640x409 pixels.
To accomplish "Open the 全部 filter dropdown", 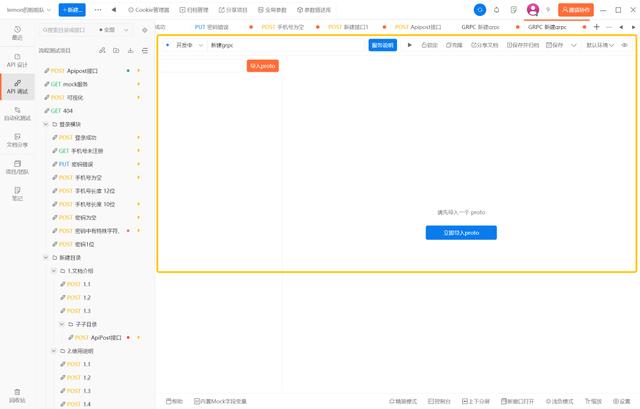I will pos(114,30).
